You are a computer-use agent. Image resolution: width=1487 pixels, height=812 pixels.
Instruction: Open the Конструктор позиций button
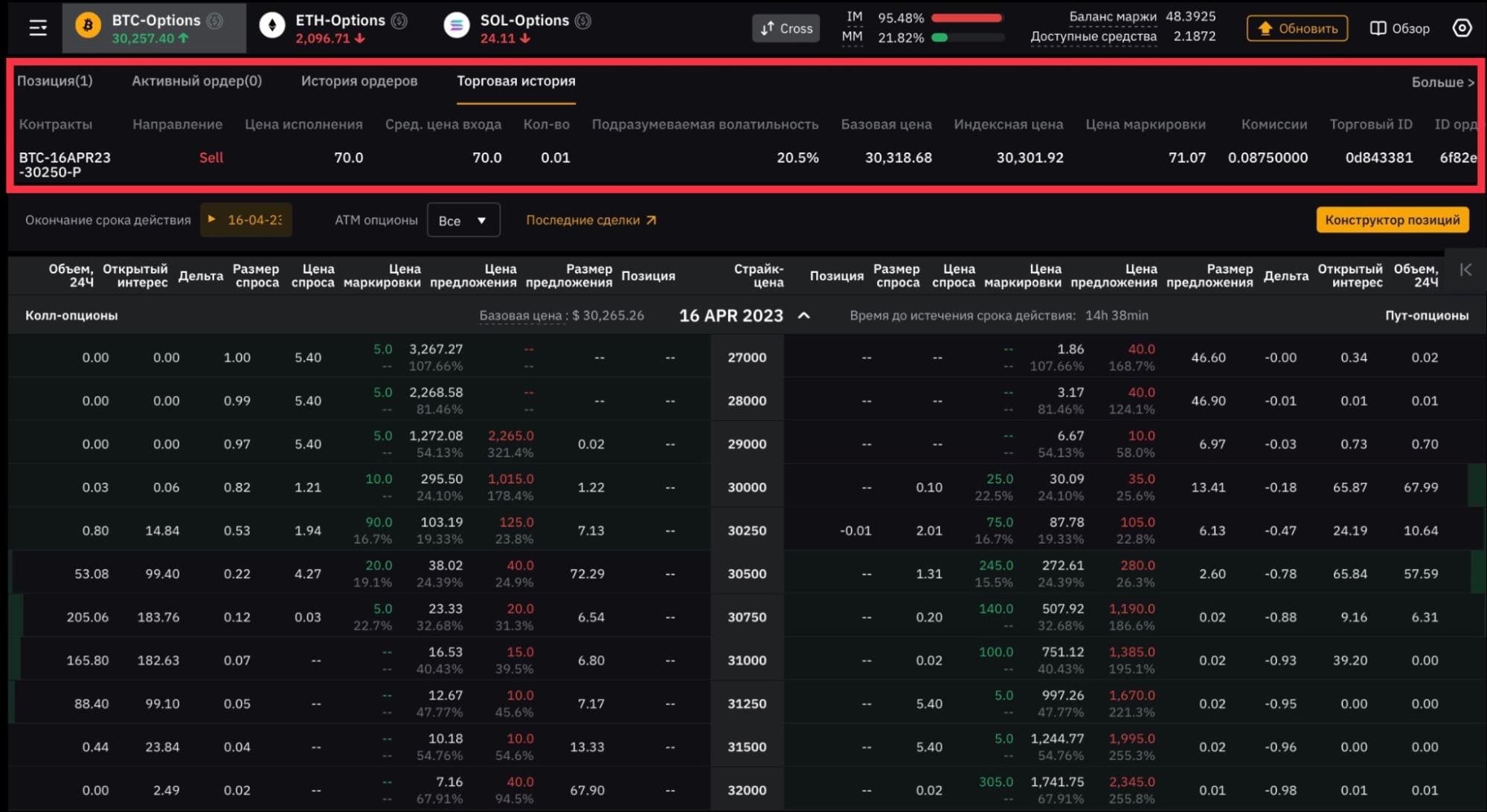coord(1393,220)
